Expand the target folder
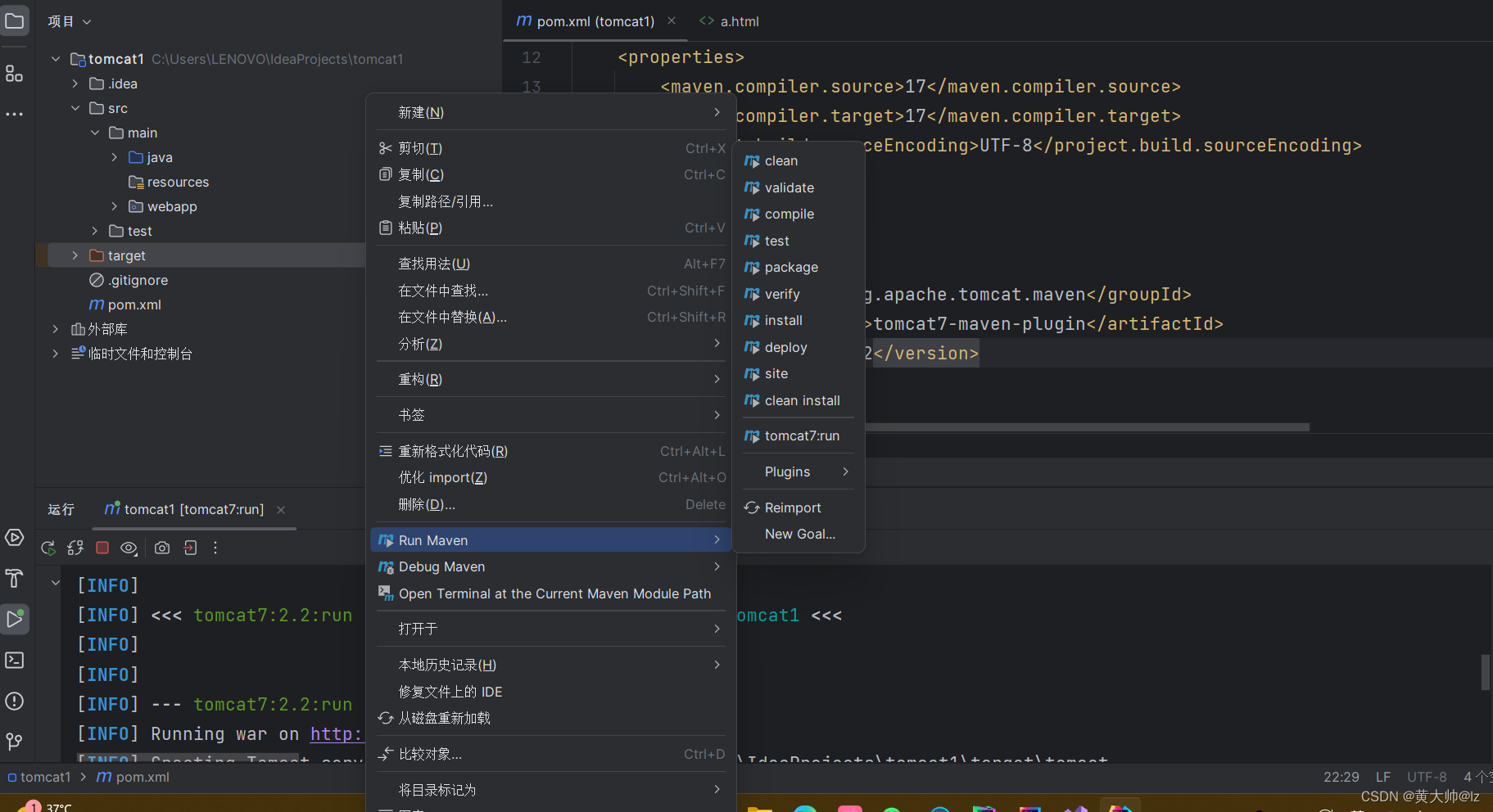 (75, 255)
